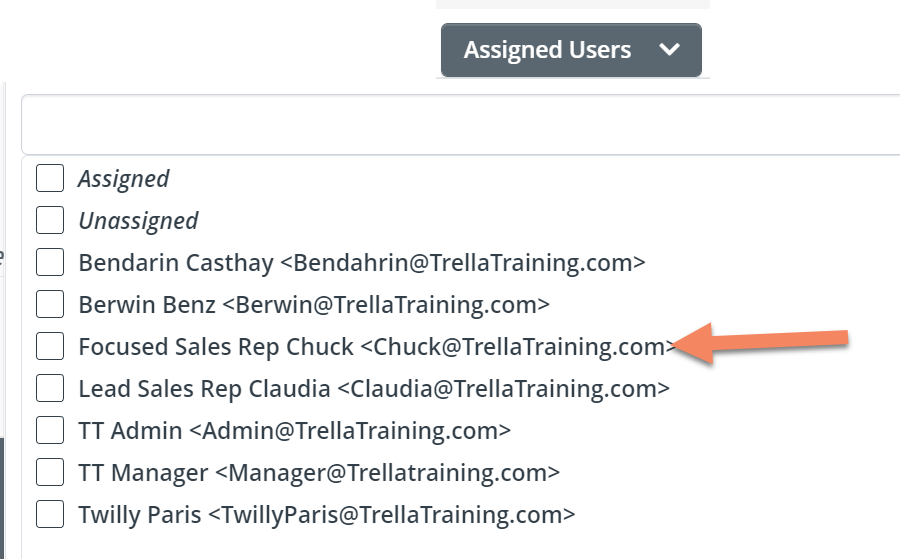Choose Bendarin Casthay from the user list
Viewport: 900px width, 559px height.
point(362,263)
